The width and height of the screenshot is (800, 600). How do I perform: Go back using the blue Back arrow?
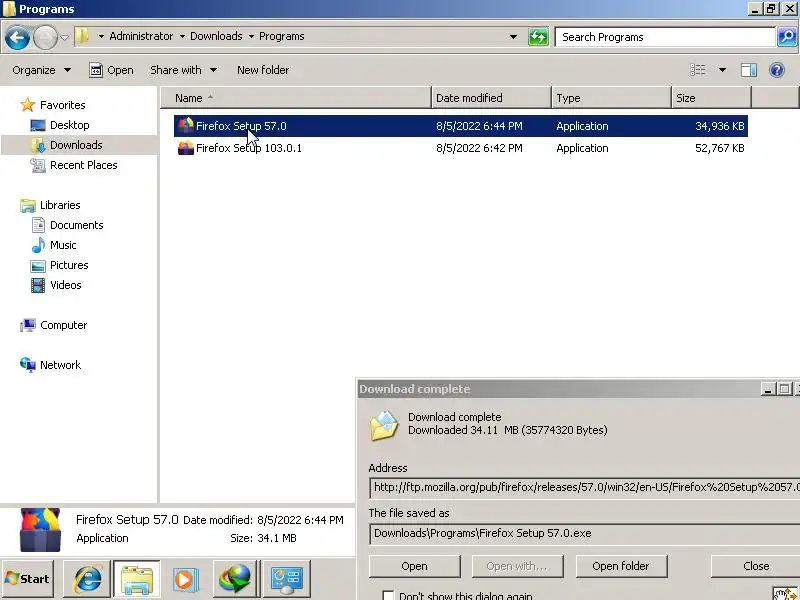[x=17, y=37]
